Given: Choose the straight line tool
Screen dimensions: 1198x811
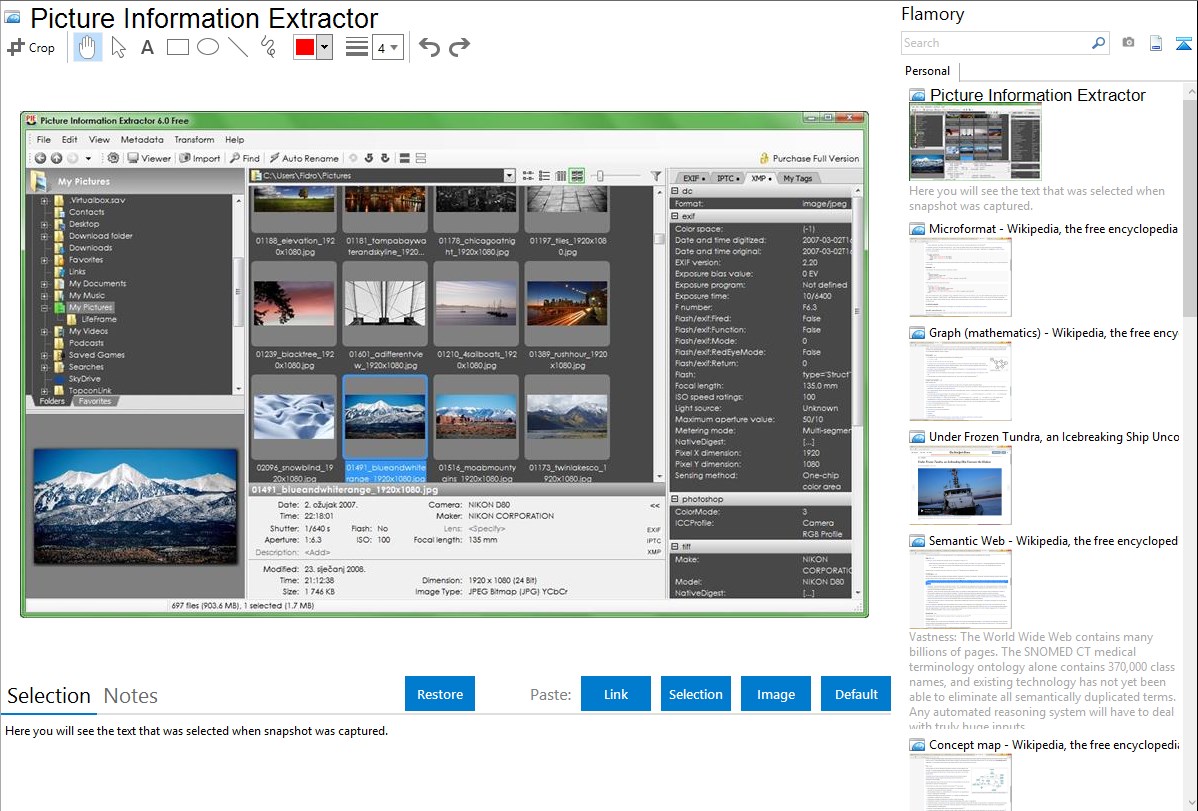Looking at the screenshot, I should coord(238,47).
